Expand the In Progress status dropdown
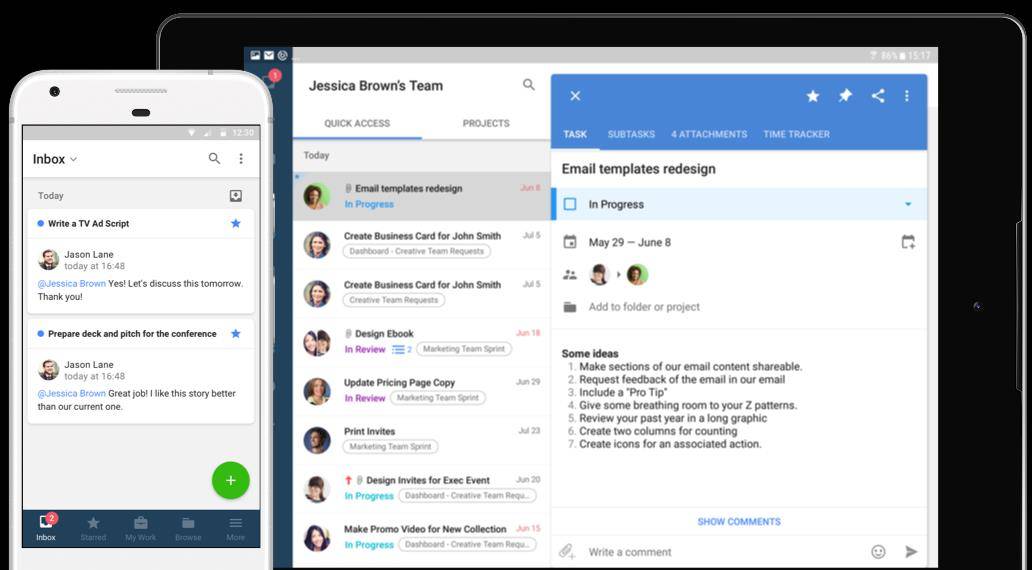This screenshot has height=570, width=1032. (x=908, y=204)
